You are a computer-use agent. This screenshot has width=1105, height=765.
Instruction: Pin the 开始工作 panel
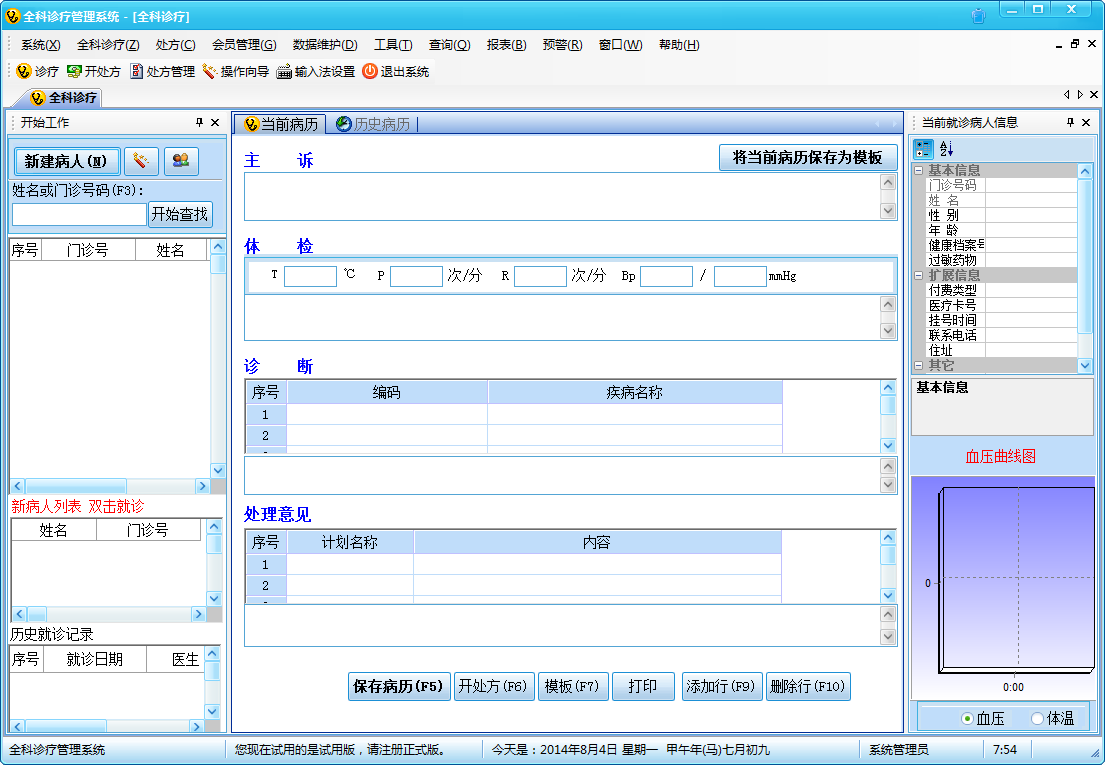click(199, 123)
